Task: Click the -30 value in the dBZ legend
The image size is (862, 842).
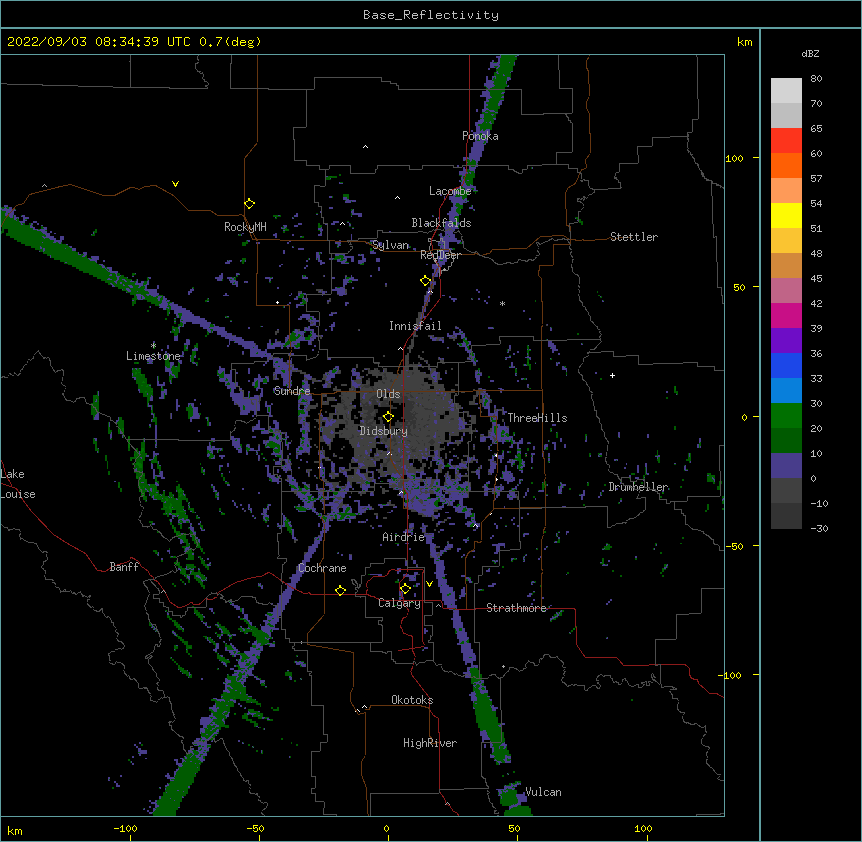Action: [819, 529]
